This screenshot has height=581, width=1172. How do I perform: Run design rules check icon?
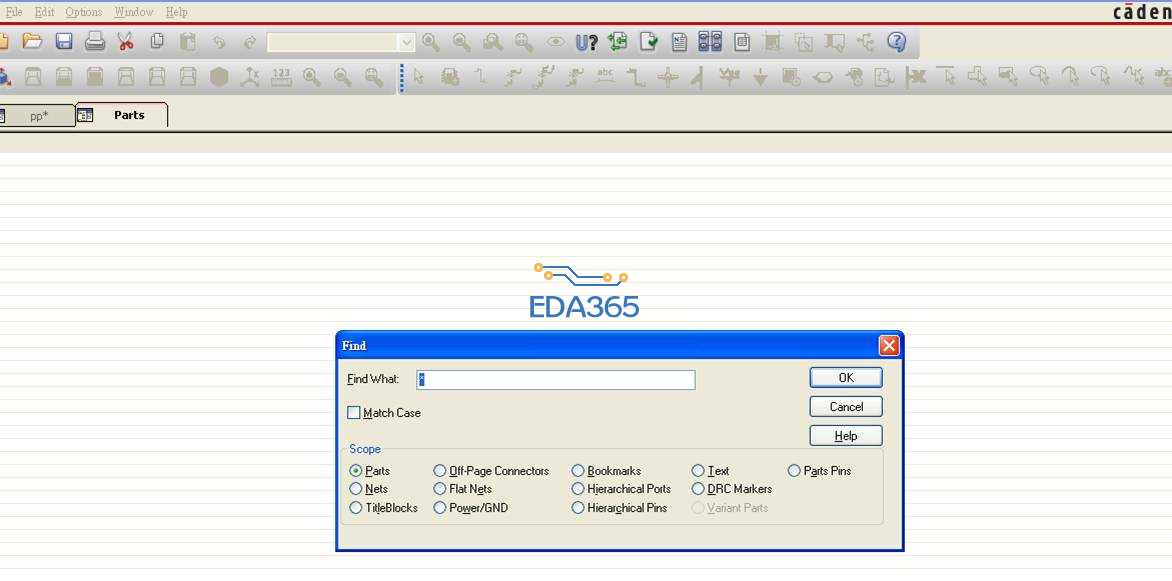pos(648,41)
